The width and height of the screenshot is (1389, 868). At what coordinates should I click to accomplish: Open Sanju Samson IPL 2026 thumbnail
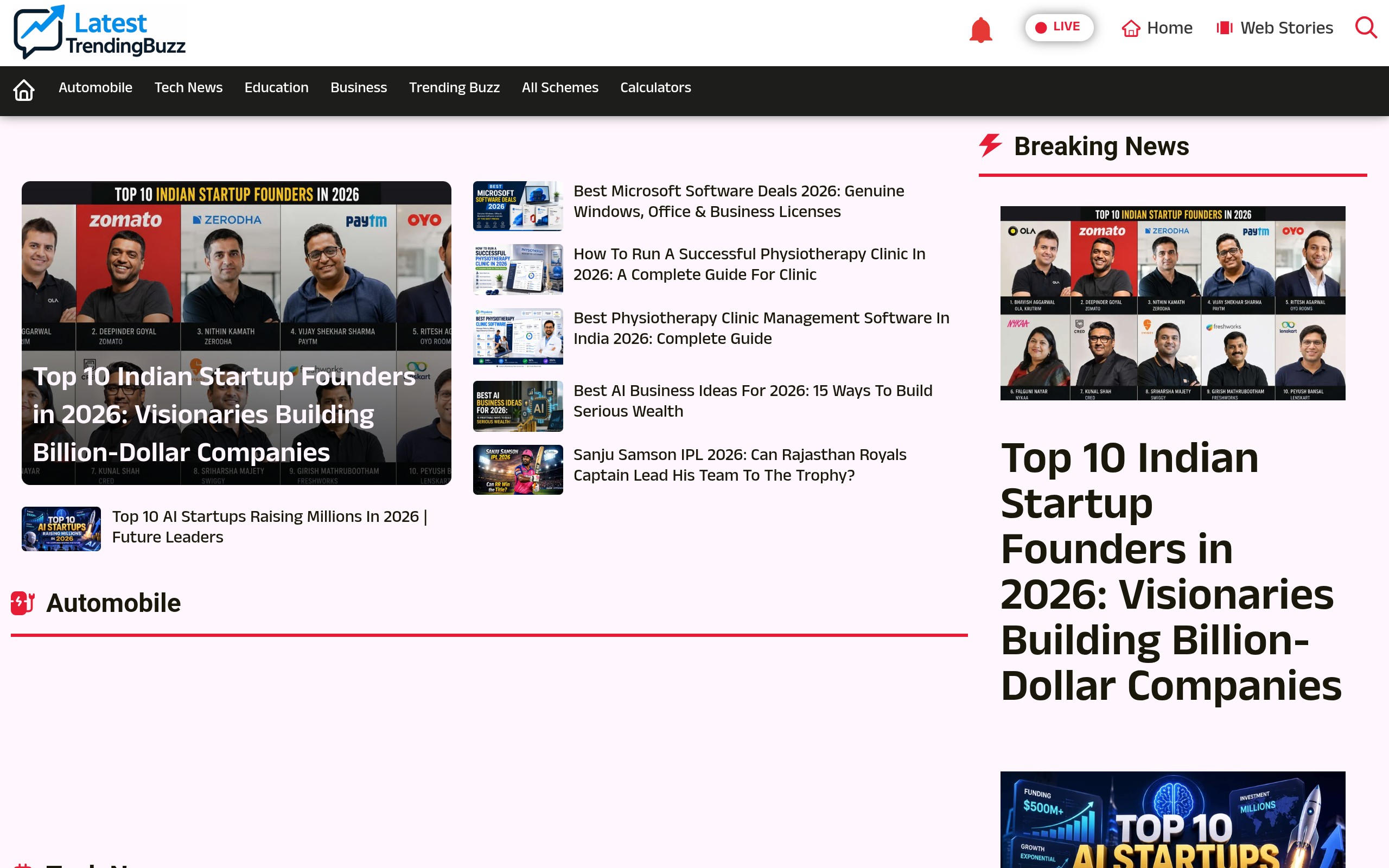(518, 470)
